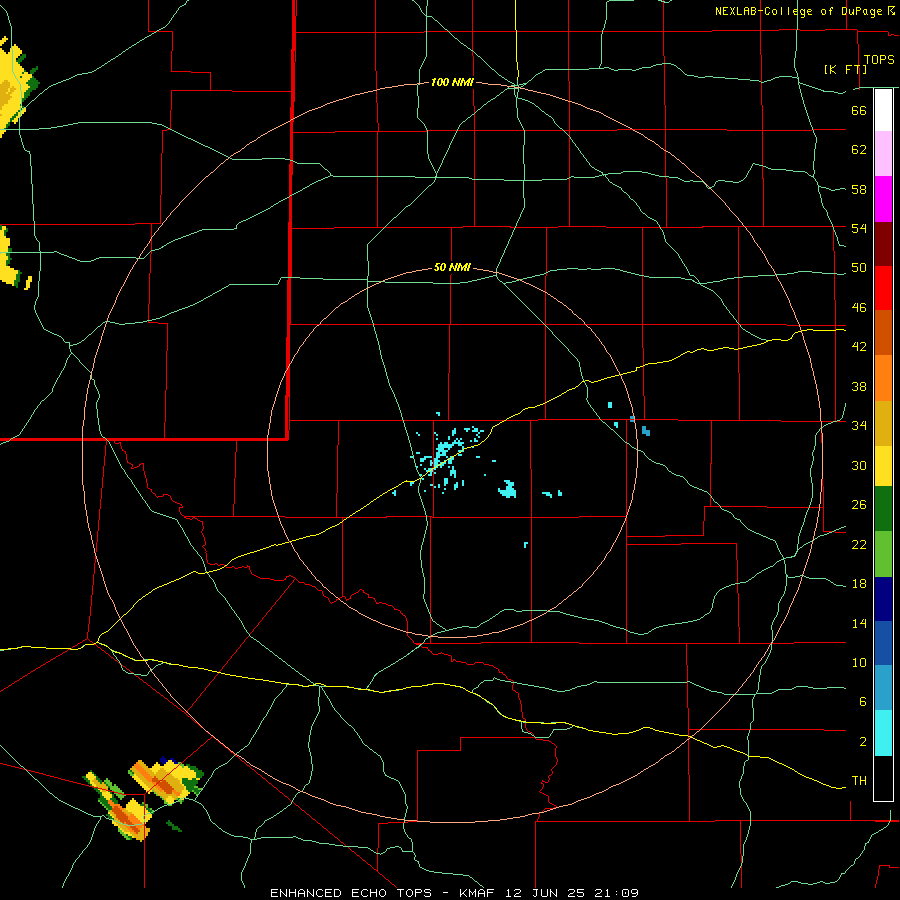Click the TH legend label
900x900 pixels.
859,781
